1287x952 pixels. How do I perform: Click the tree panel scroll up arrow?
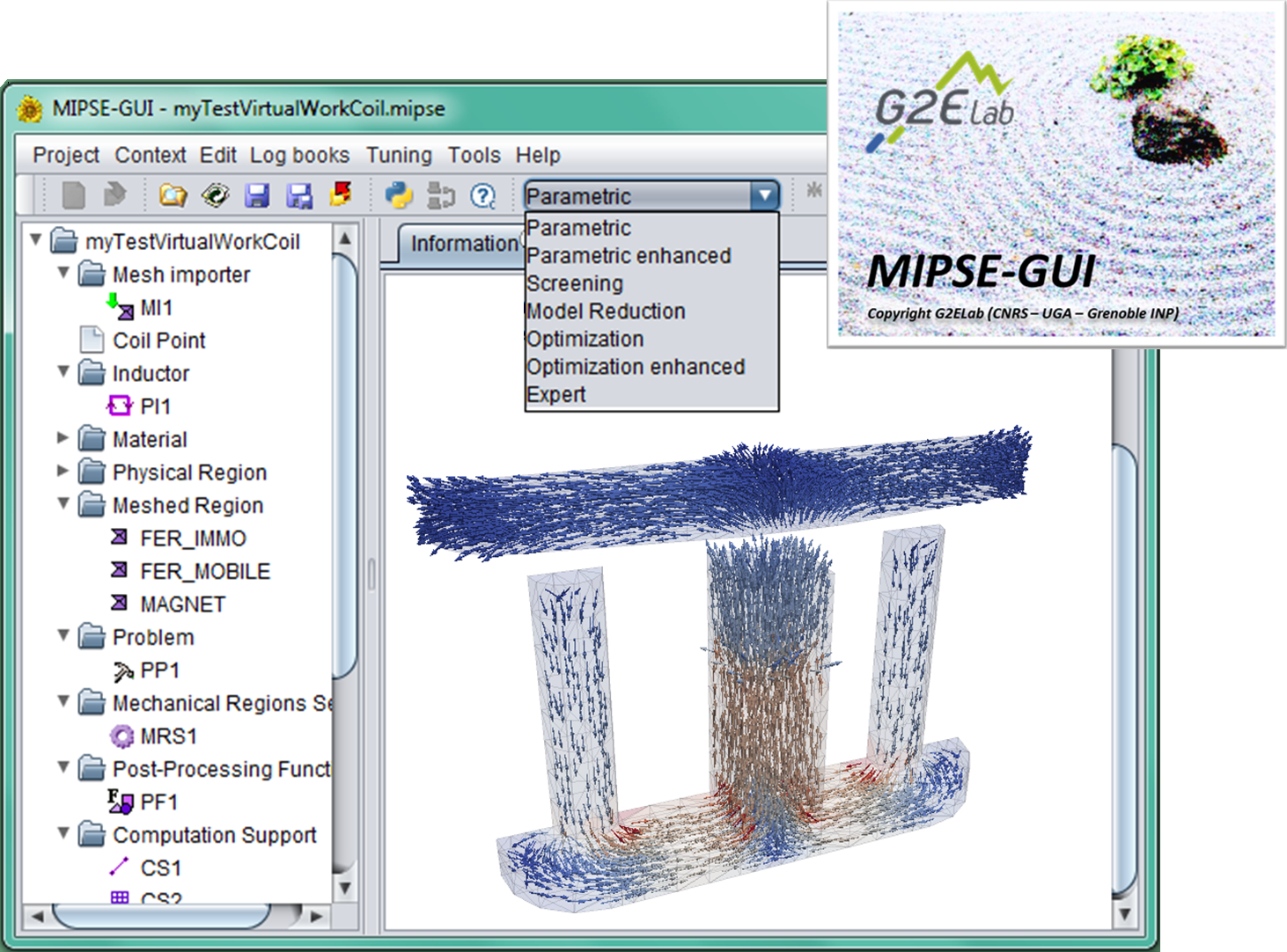pyautogui.click(x=345, y=238)
